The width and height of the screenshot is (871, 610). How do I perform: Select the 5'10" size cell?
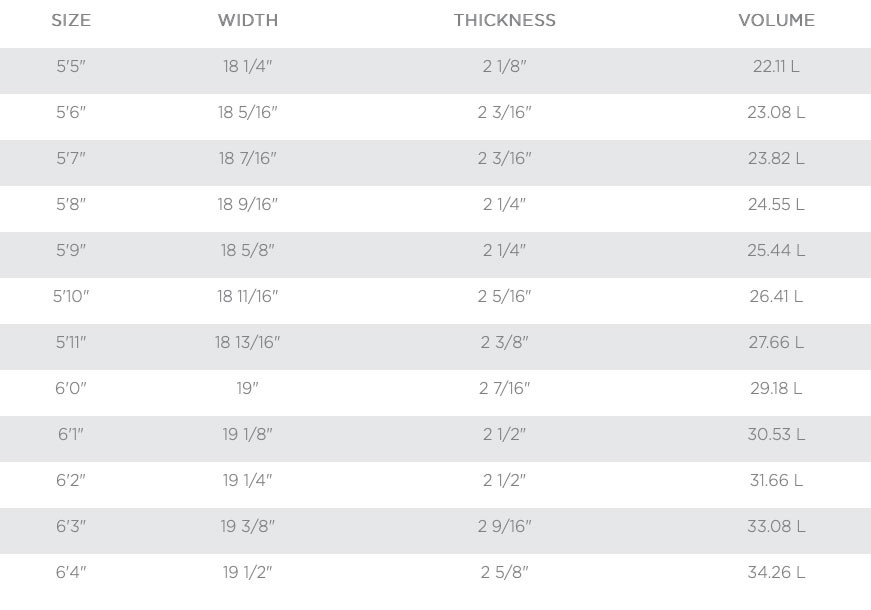71,297
